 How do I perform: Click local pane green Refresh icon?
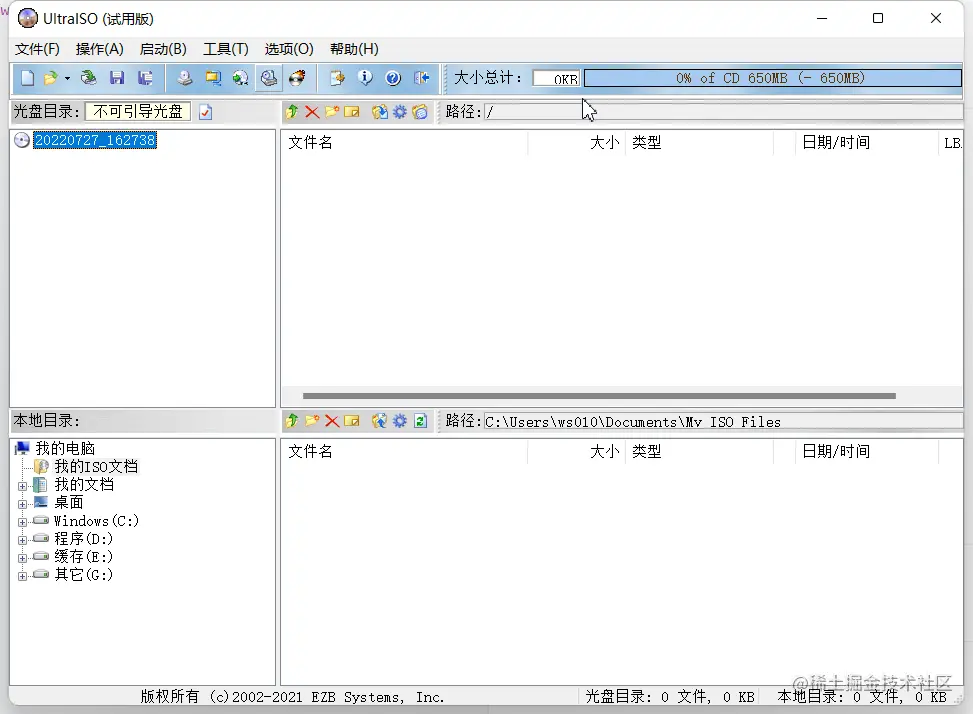(420, 421)
